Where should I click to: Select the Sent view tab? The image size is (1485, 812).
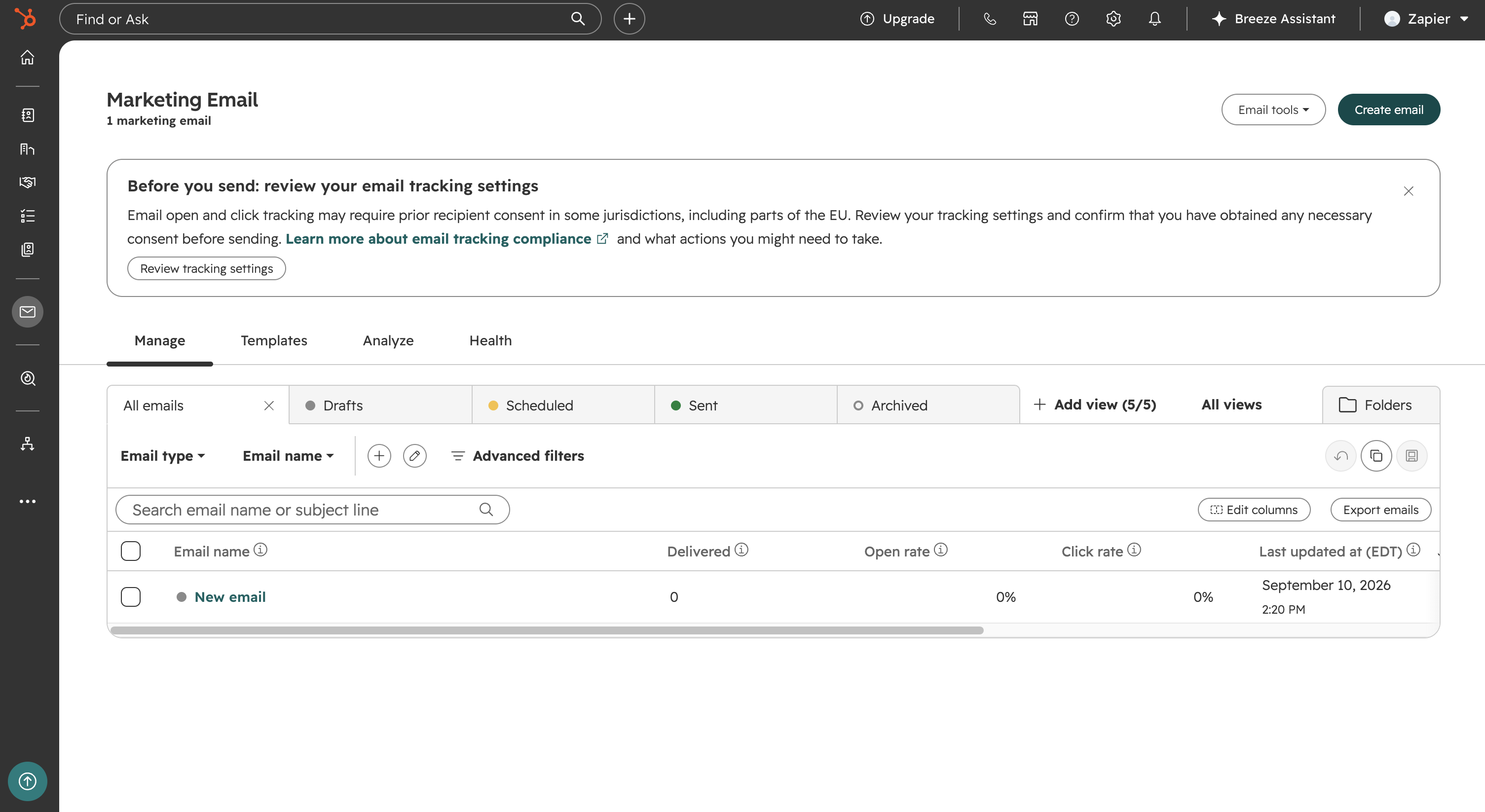(745, 405)
